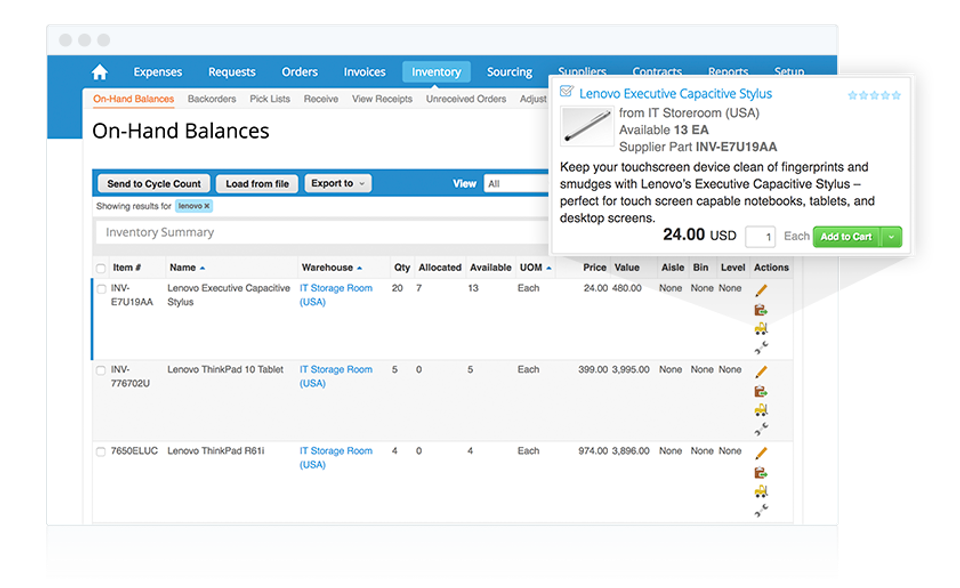Image resolution: width=960 pixels, height=588 pixels.
Task: Open the Suppliers menu
Action: 582,71
